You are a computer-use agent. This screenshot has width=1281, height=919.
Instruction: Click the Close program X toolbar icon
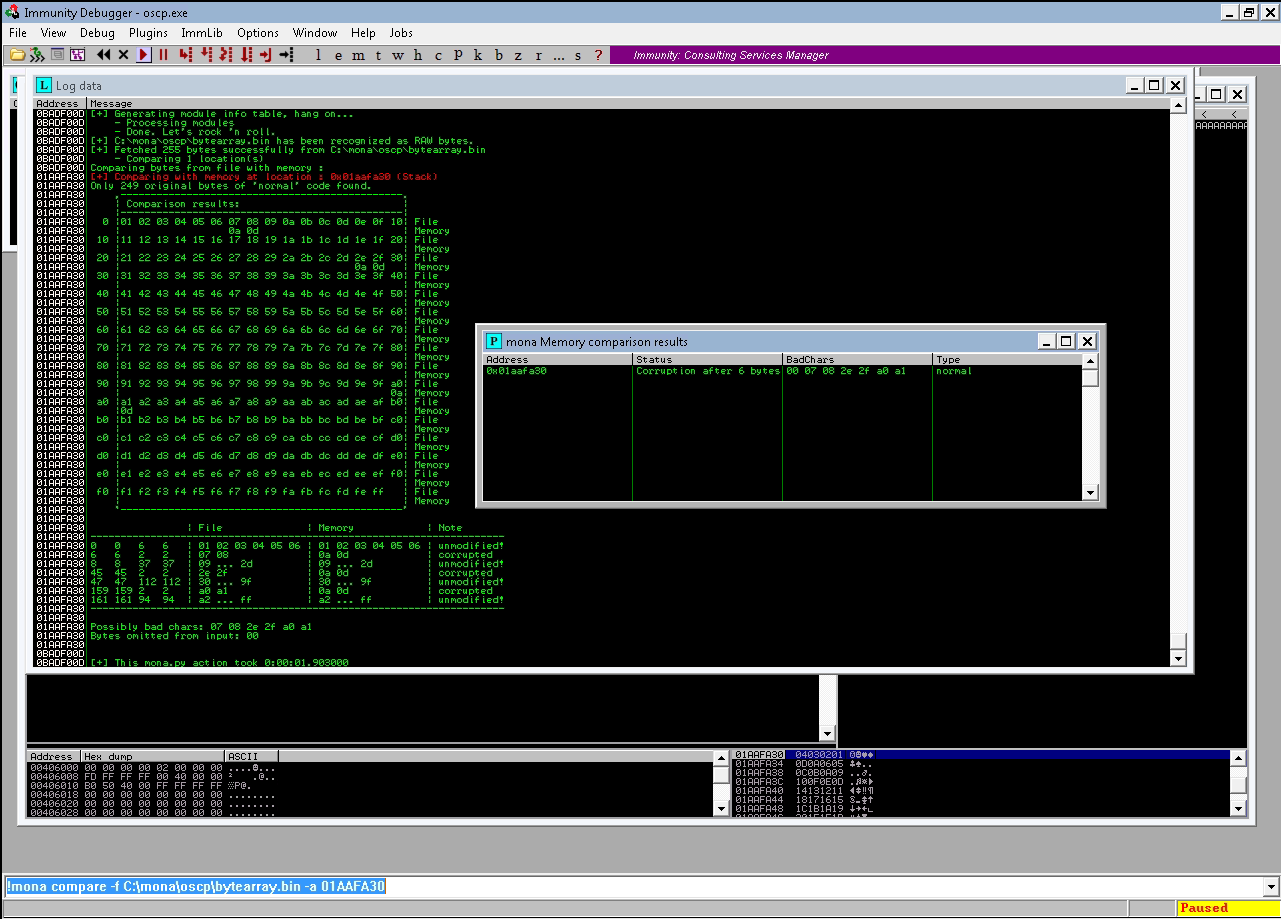coord(123,54)
